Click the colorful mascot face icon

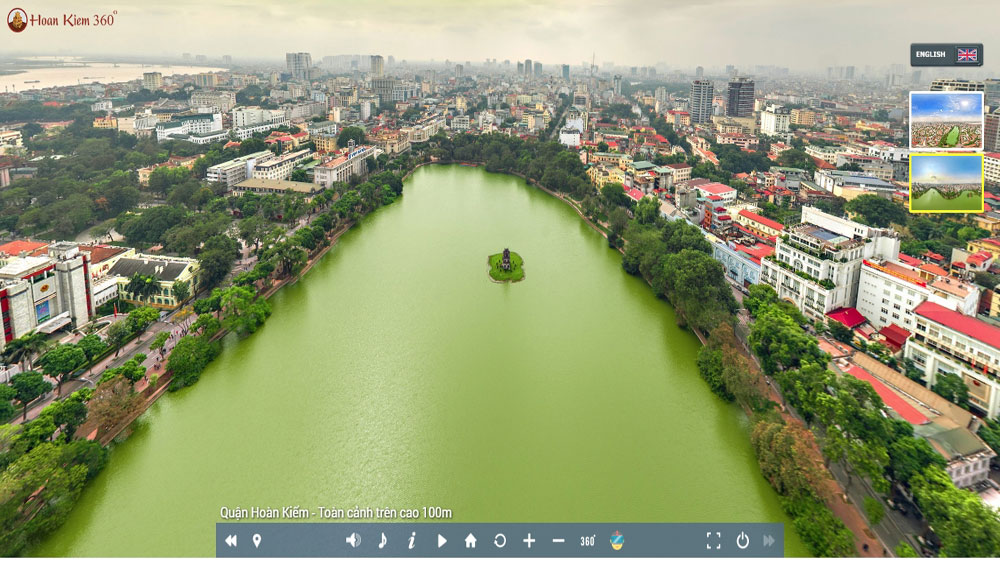(617, 541)
